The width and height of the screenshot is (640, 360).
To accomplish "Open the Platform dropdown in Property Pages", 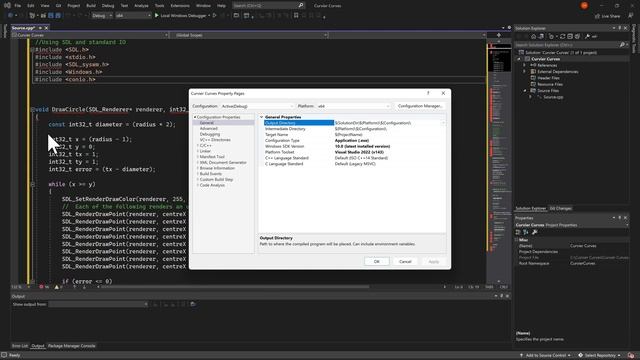I will click(353, 106).
